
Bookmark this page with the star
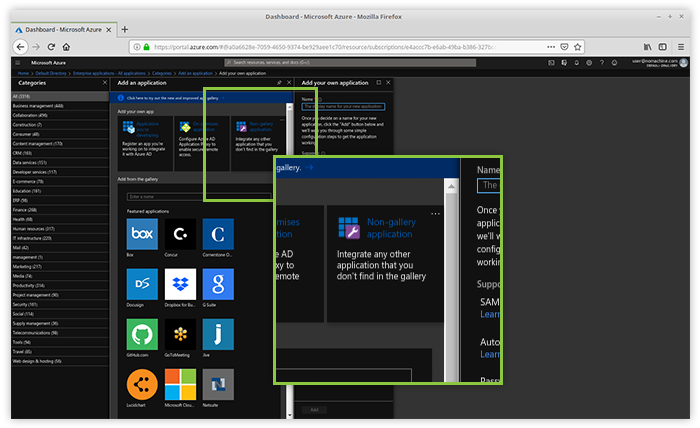pos(578,47)
